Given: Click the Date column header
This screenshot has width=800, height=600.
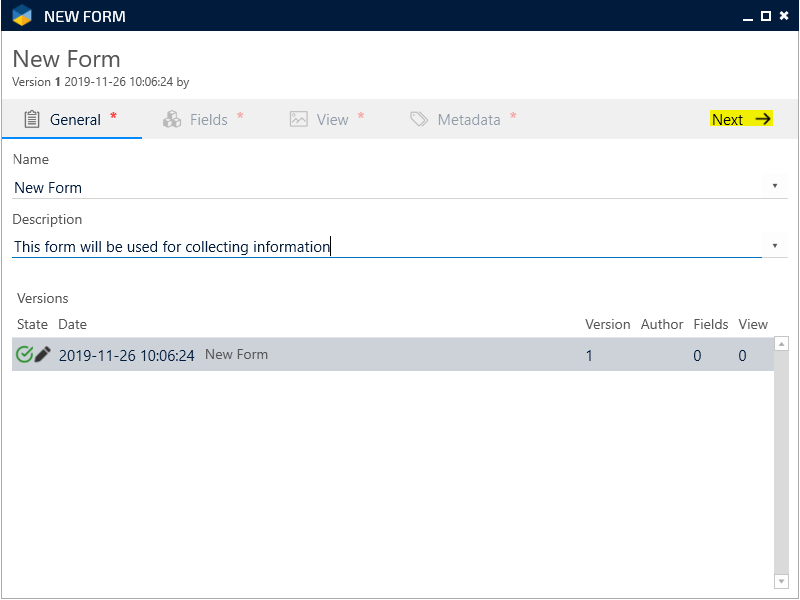Looking at the screenshot, I should click(x=72, y=324).
